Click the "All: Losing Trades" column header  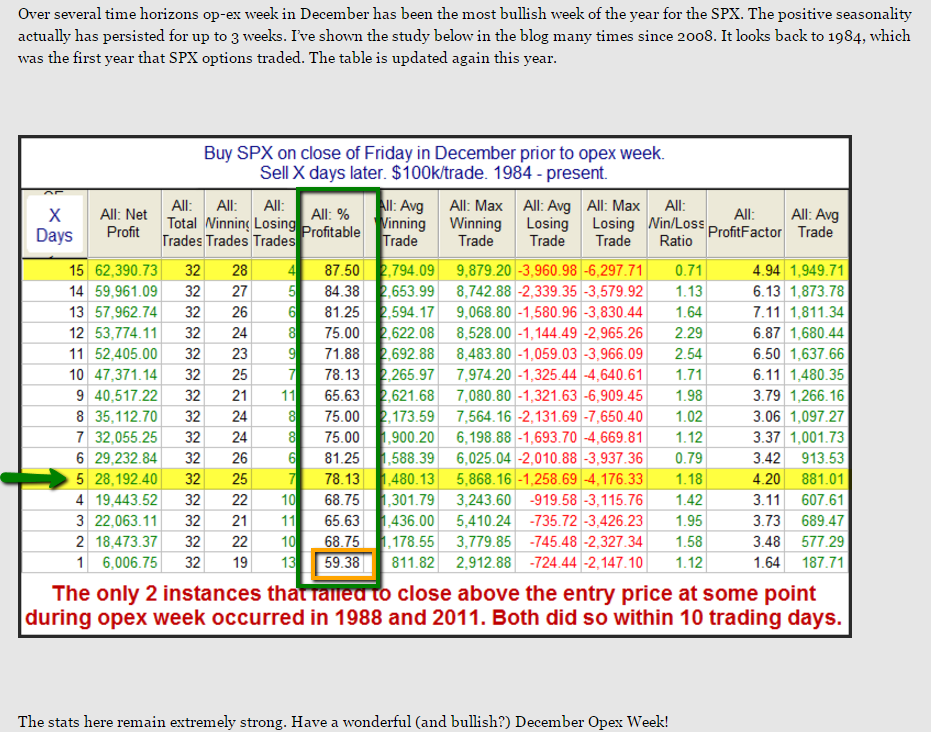click(x=274, y=223)
